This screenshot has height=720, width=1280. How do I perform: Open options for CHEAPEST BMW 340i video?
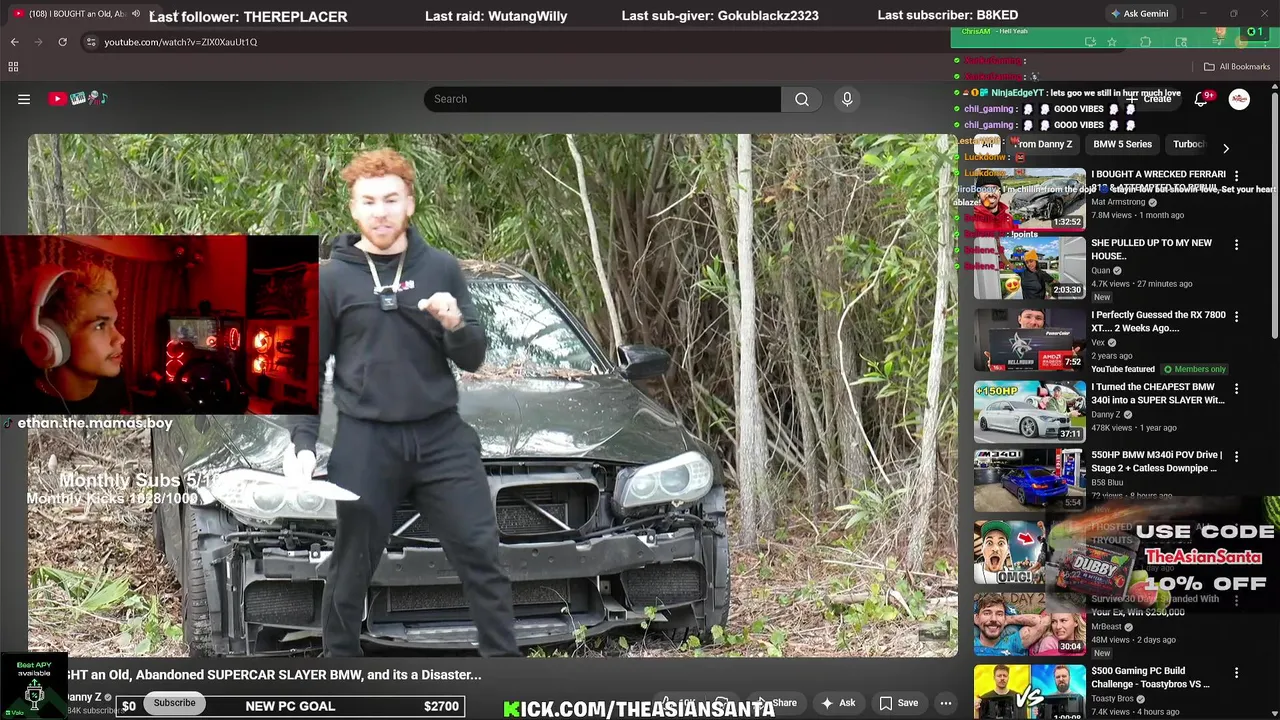coord(1236,388)
